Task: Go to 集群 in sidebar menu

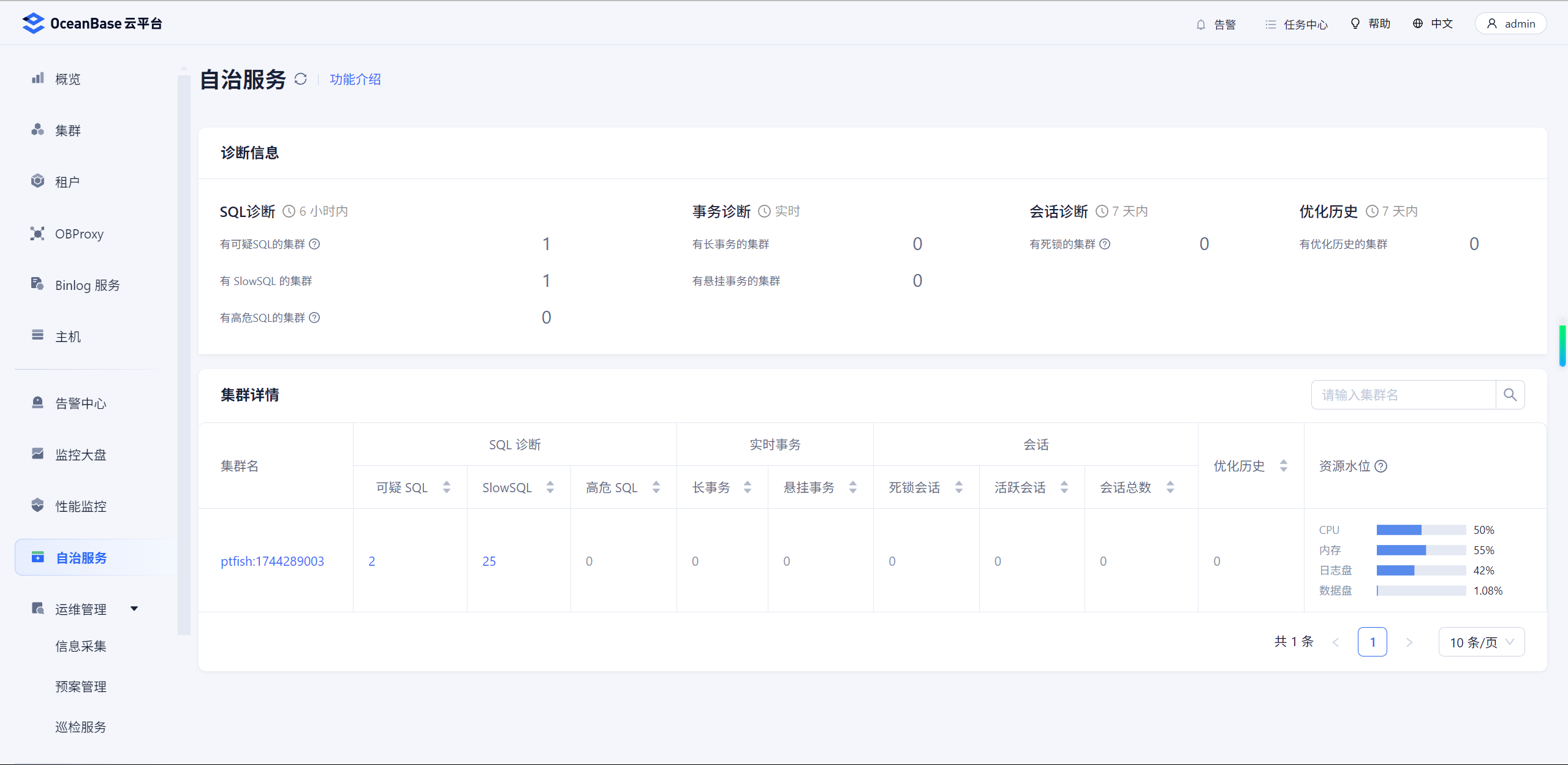Action: point(67,131)
